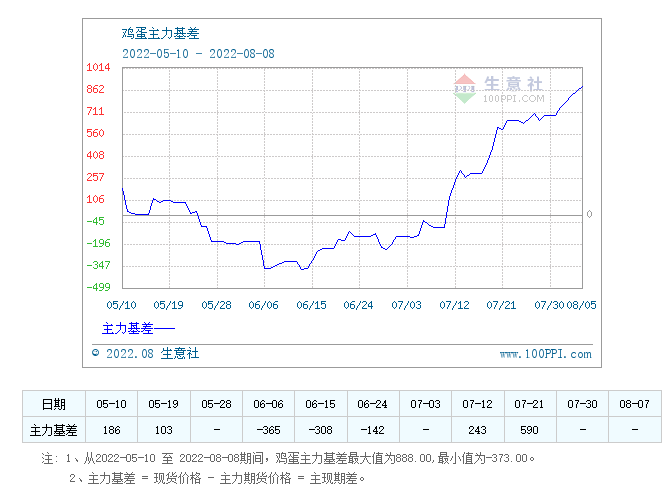Click the 1014 y-axis label
Screen dimensions: 672x493
click(97, 68)
